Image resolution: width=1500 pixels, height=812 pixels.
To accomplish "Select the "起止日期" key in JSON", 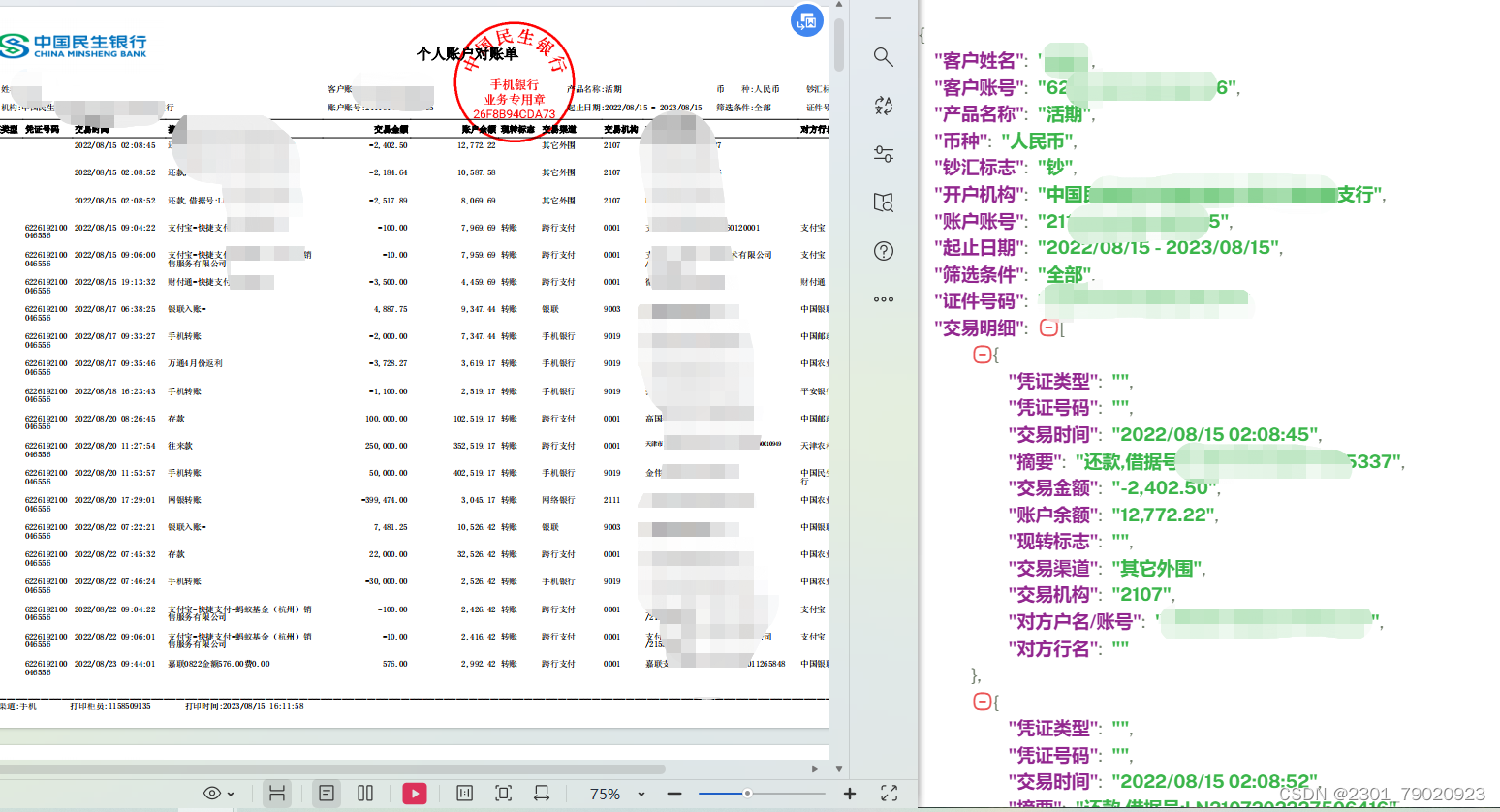I will pos(979,248).
